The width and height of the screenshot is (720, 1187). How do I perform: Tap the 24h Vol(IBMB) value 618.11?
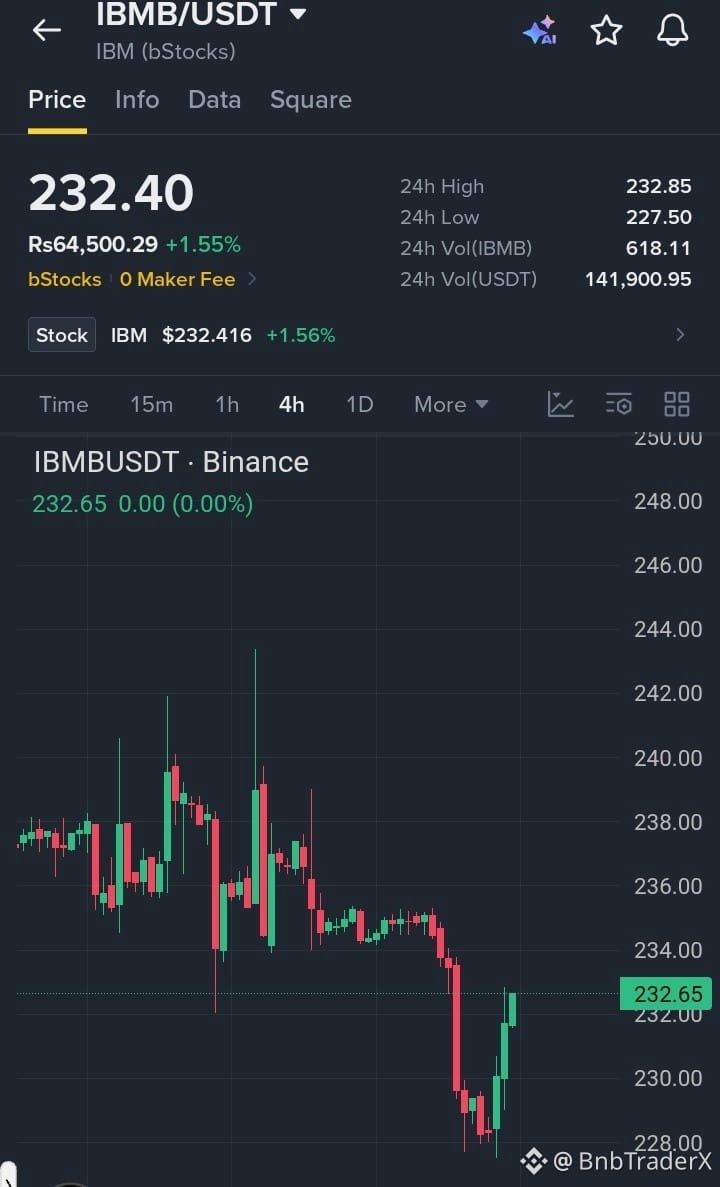pos(659,248)
